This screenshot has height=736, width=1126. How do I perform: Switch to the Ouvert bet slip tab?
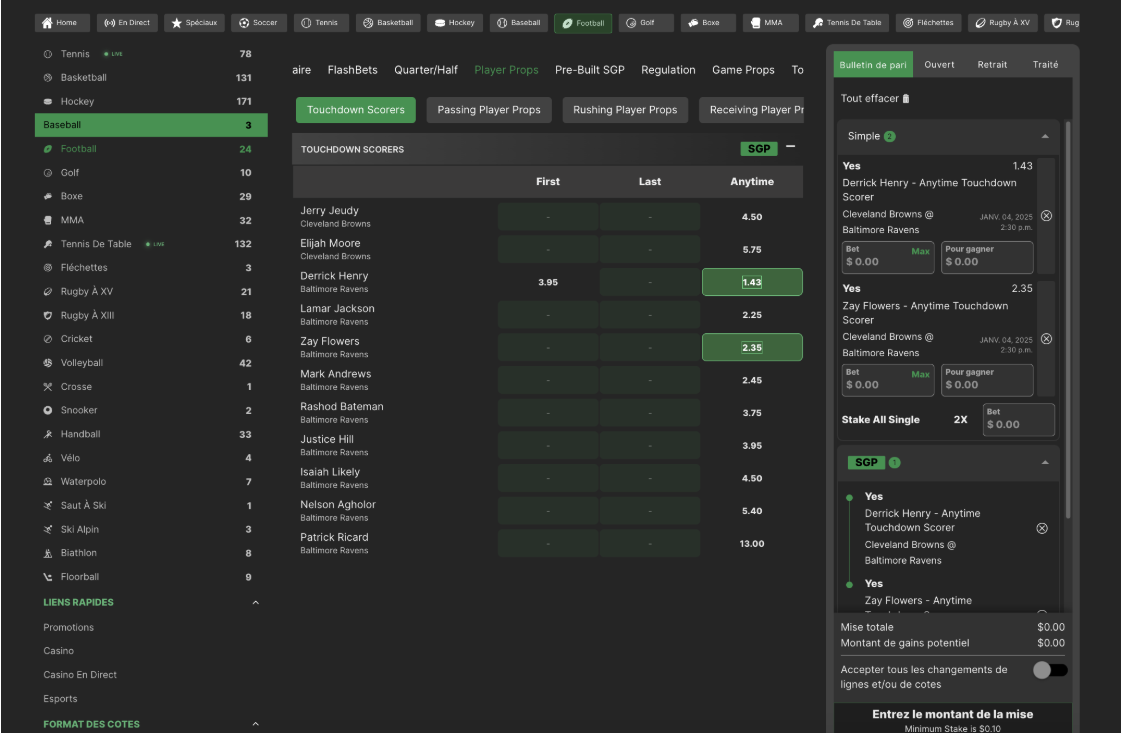(x=939, y=65)
